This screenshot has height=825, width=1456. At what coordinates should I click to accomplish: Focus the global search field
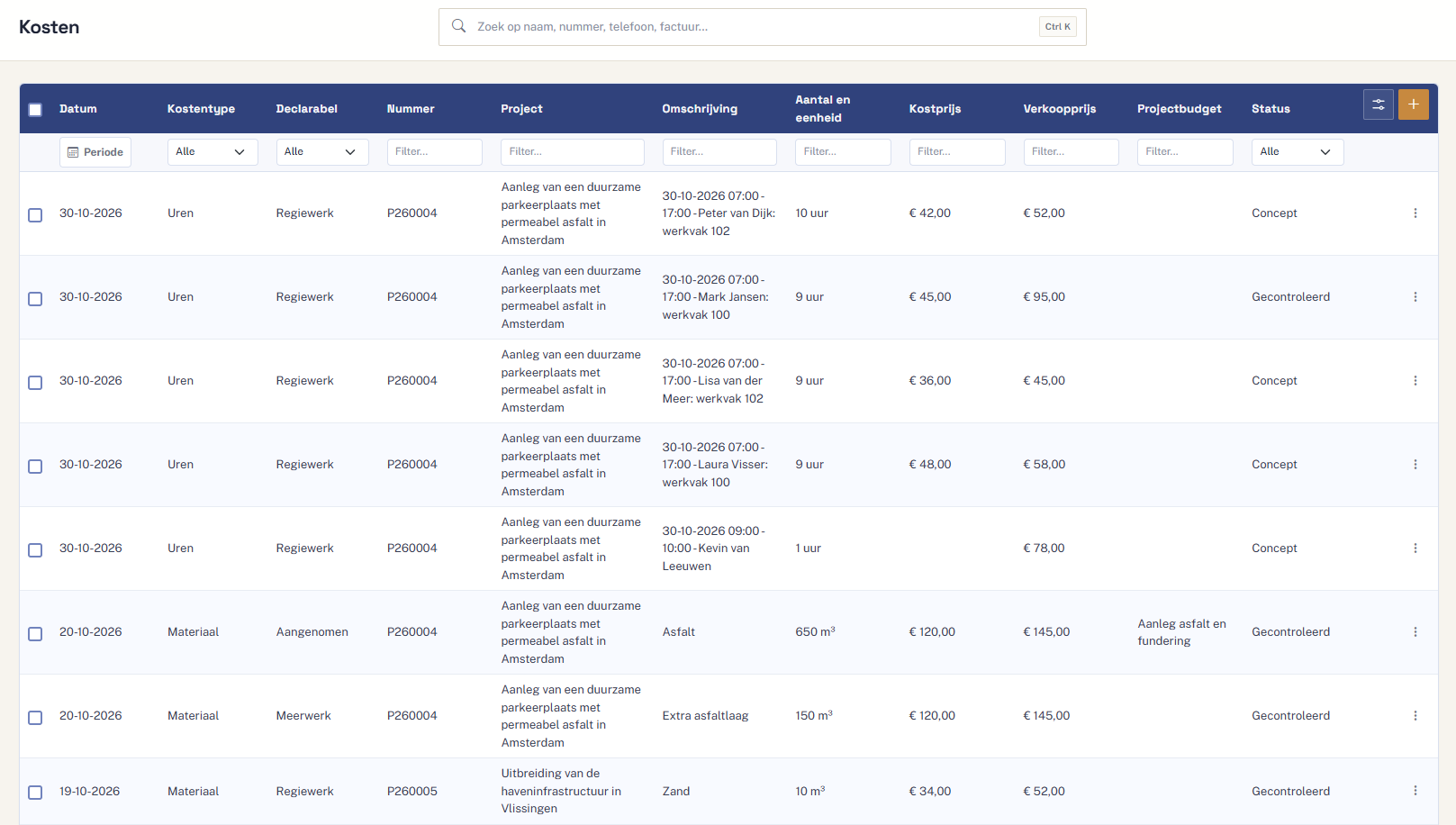[x=762, y=27]
